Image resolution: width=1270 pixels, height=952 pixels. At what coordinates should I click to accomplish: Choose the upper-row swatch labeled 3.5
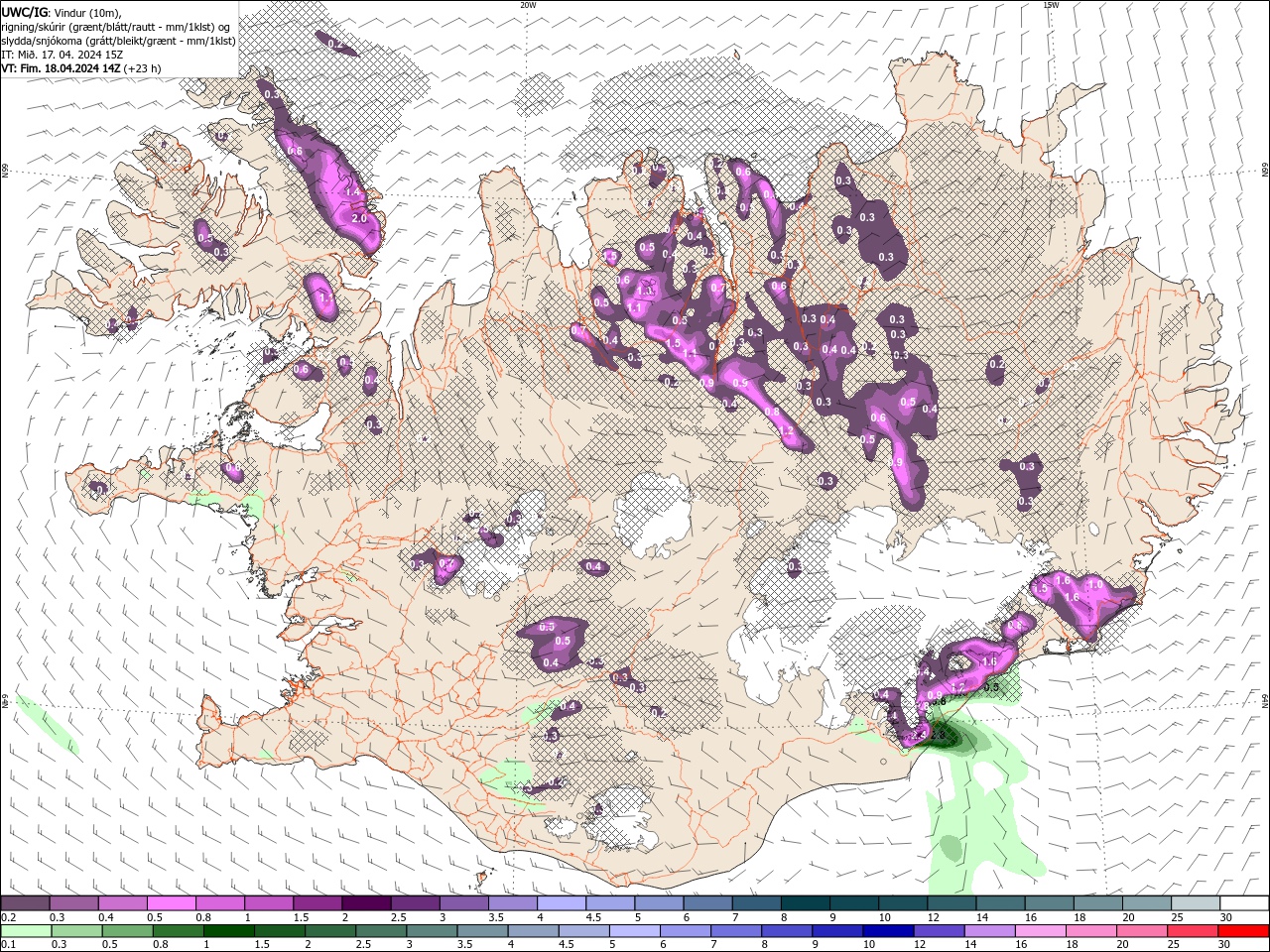pyautogui.click(x=512, y=903)
